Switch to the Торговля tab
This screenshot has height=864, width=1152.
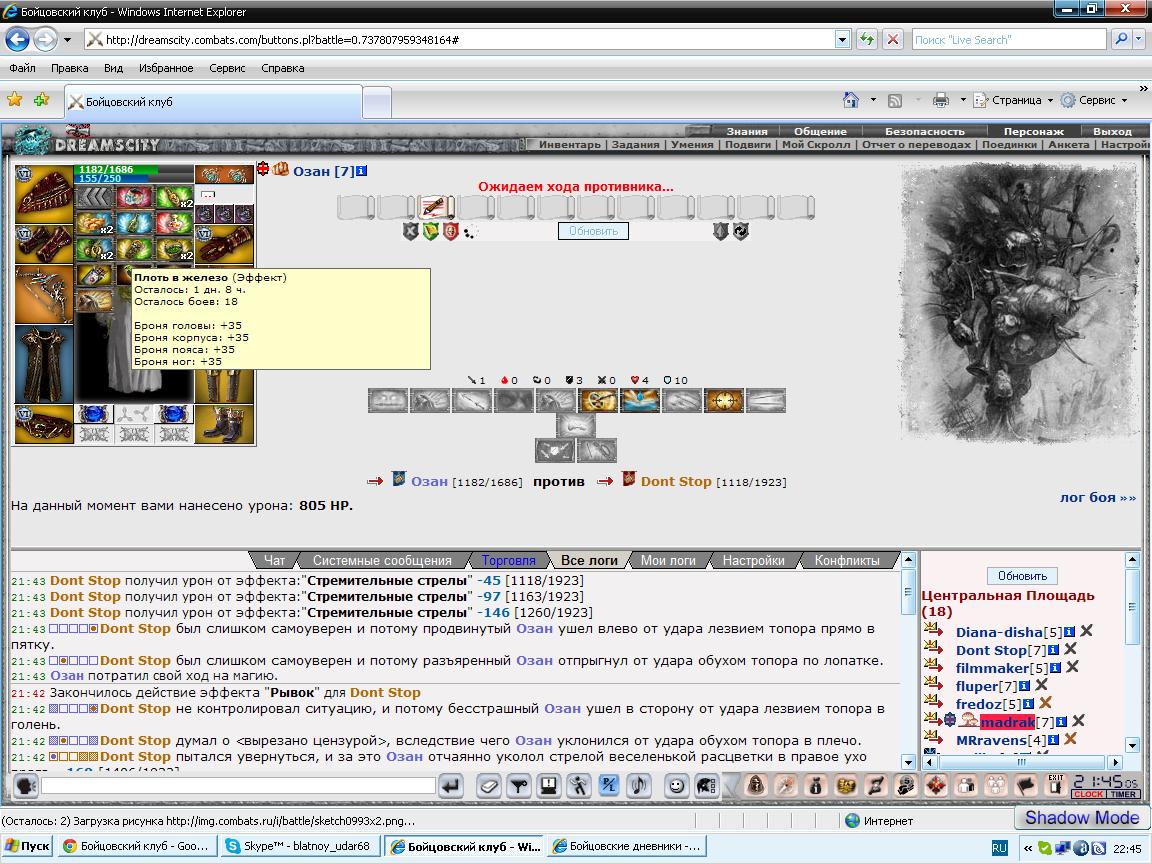click(508, 561)
